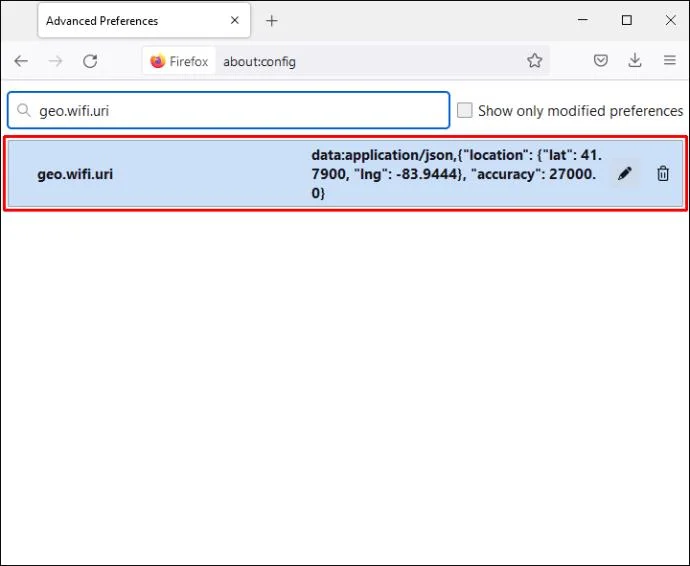Click the search magnifier icon in search box

click(x=23, y=110)
